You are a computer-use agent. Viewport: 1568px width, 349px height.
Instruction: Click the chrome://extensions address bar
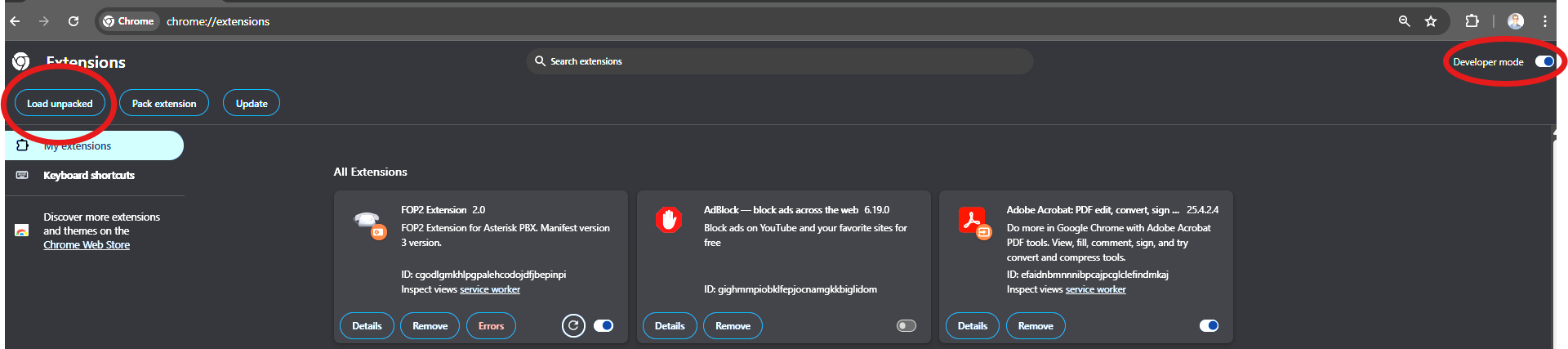[x=772, y=21]
